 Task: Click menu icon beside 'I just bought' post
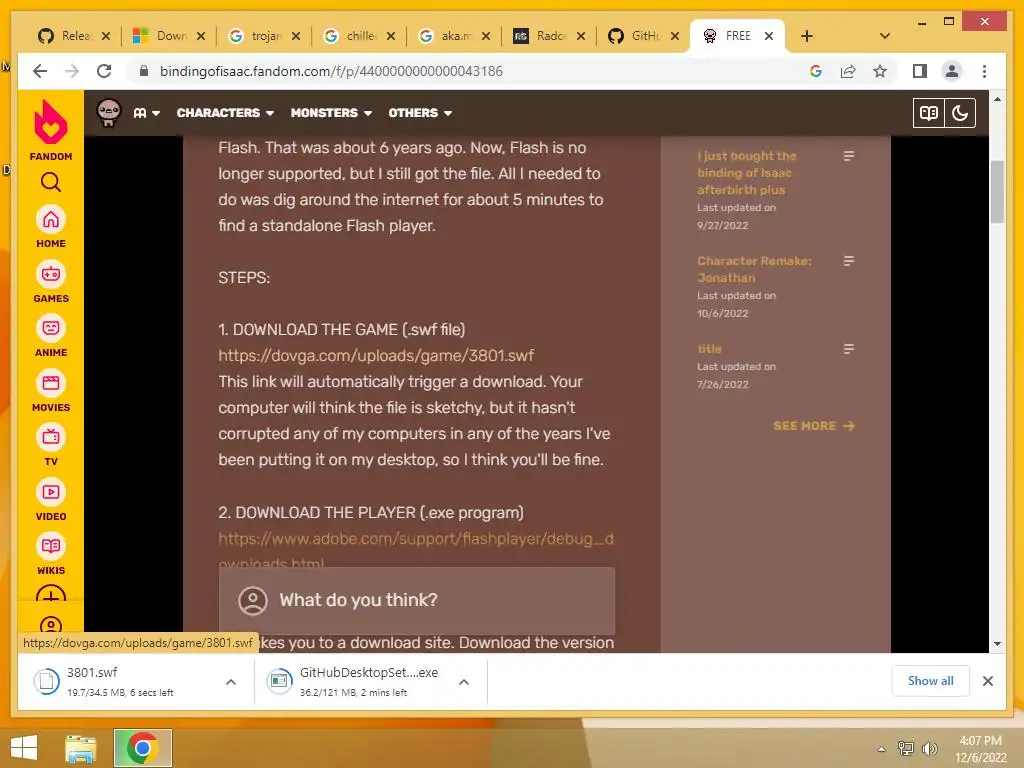[x=848, y=156]
